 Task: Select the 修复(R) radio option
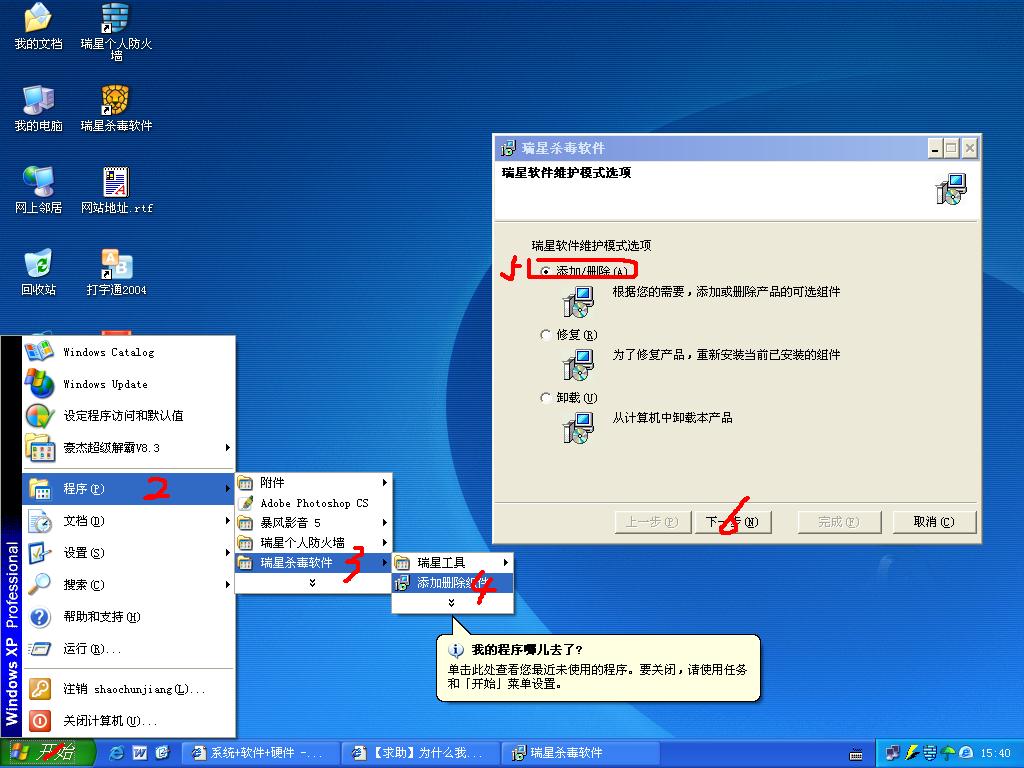coord(546,334)
